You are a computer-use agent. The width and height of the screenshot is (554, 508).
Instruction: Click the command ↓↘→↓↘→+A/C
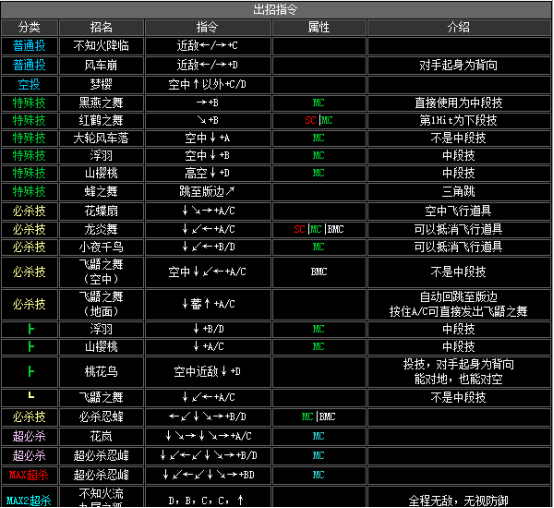click(208, 437)
